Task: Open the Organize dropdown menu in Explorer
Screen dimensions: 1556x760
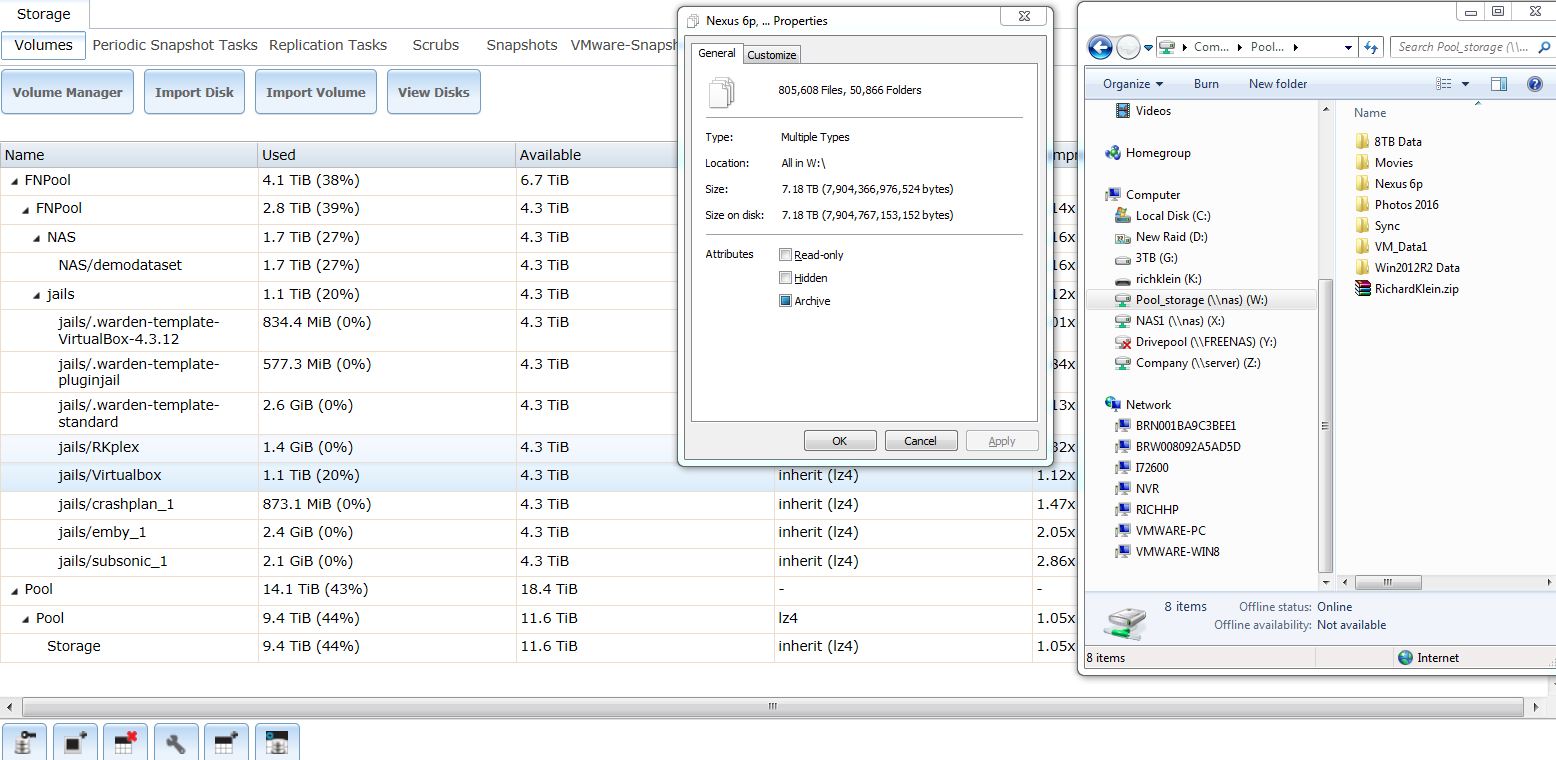Action: tap(1133, 84)
